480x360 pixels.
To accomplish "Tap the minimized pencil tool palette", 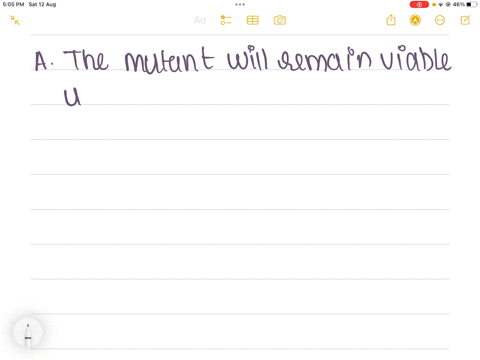I will pyautogui.click(x=28, y=333).
